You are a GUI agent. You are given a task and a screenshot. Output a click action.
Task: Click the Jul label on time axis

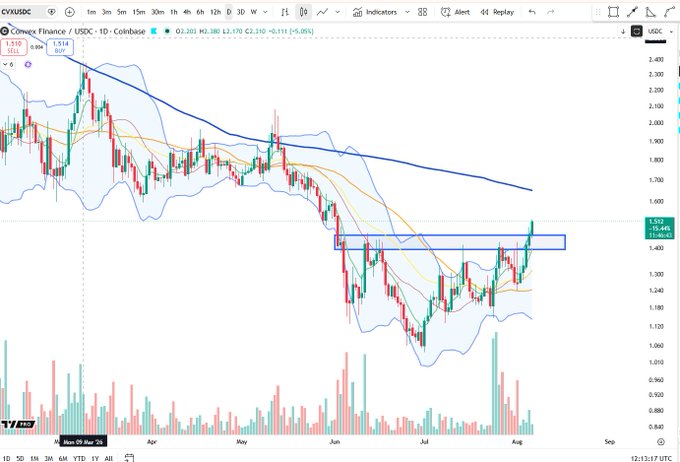pos(424,442)
